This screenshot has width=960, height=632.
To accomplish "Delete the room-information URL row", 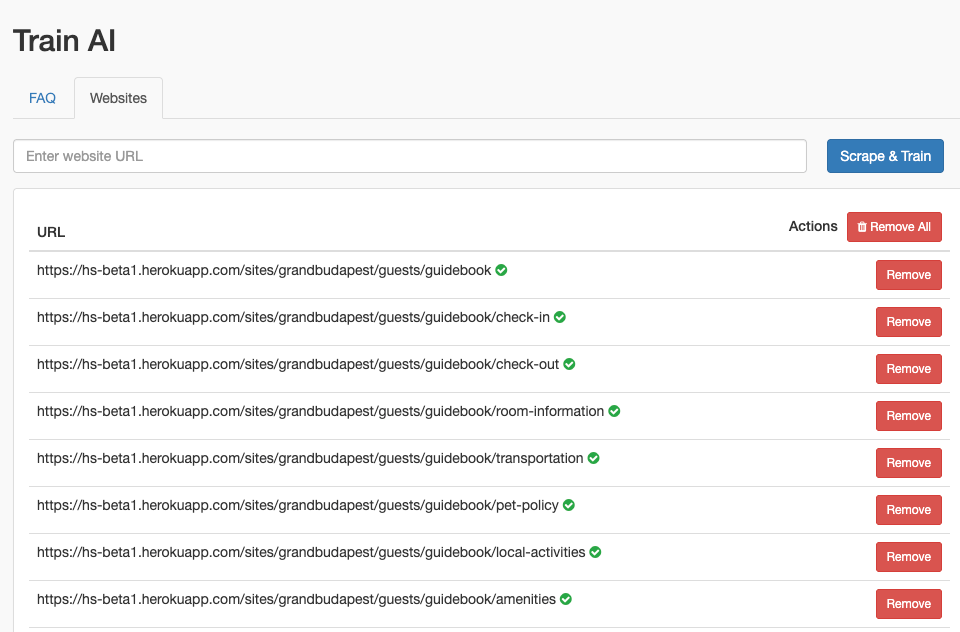I will [x=908, y=416].
